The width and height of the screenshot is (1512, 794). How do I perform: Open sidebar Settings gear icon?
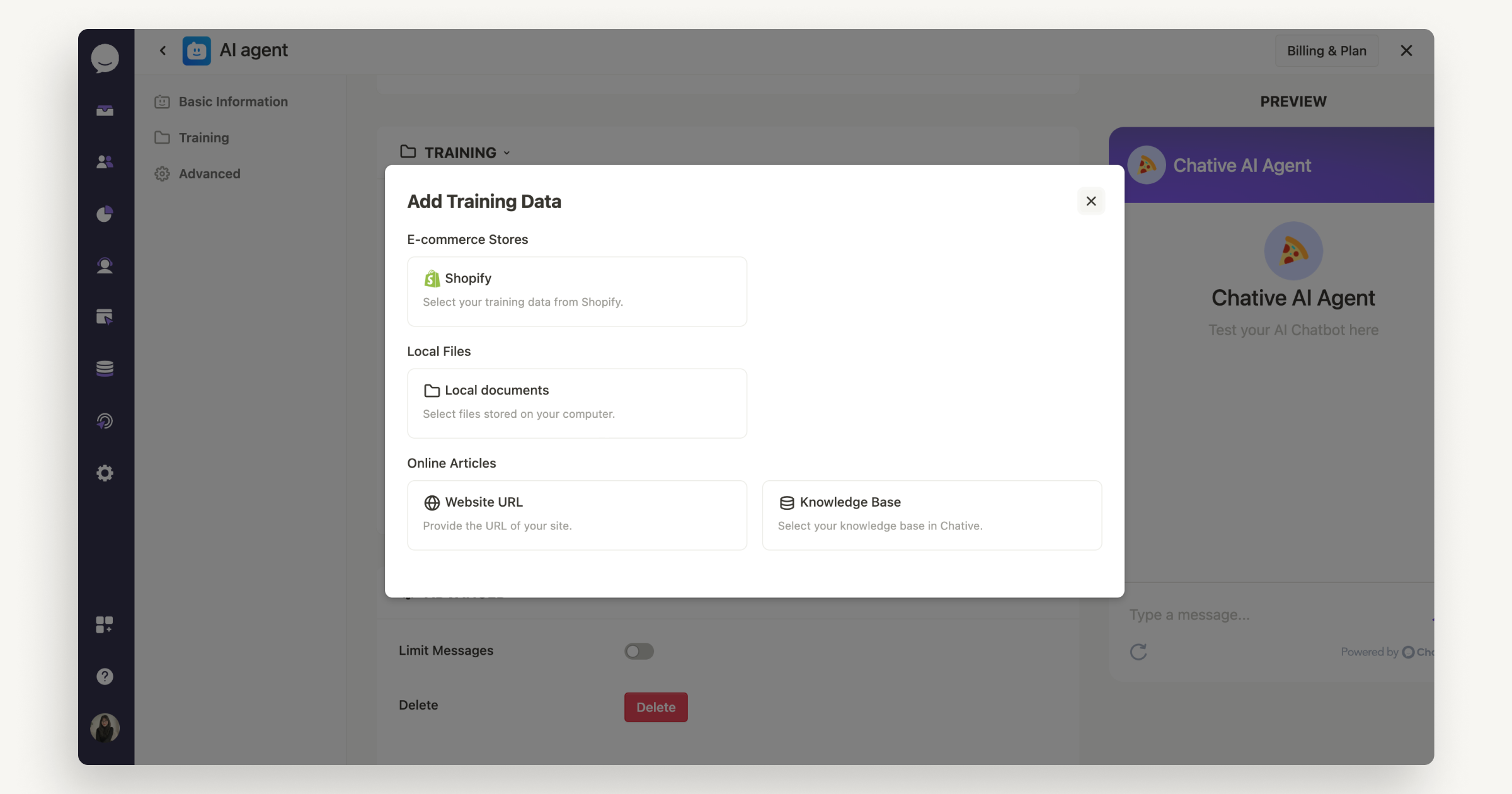point(105,473)
